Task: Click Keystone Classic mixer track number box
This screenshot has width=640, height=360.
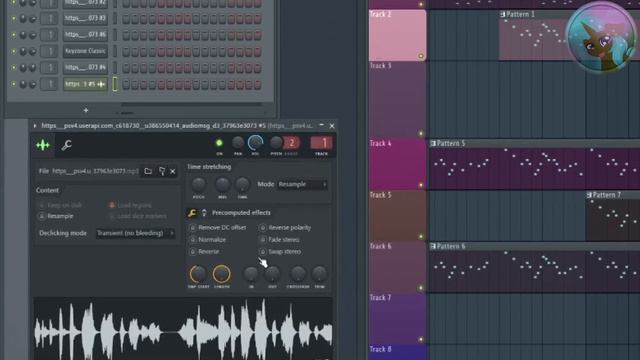Action: [49, 51]
